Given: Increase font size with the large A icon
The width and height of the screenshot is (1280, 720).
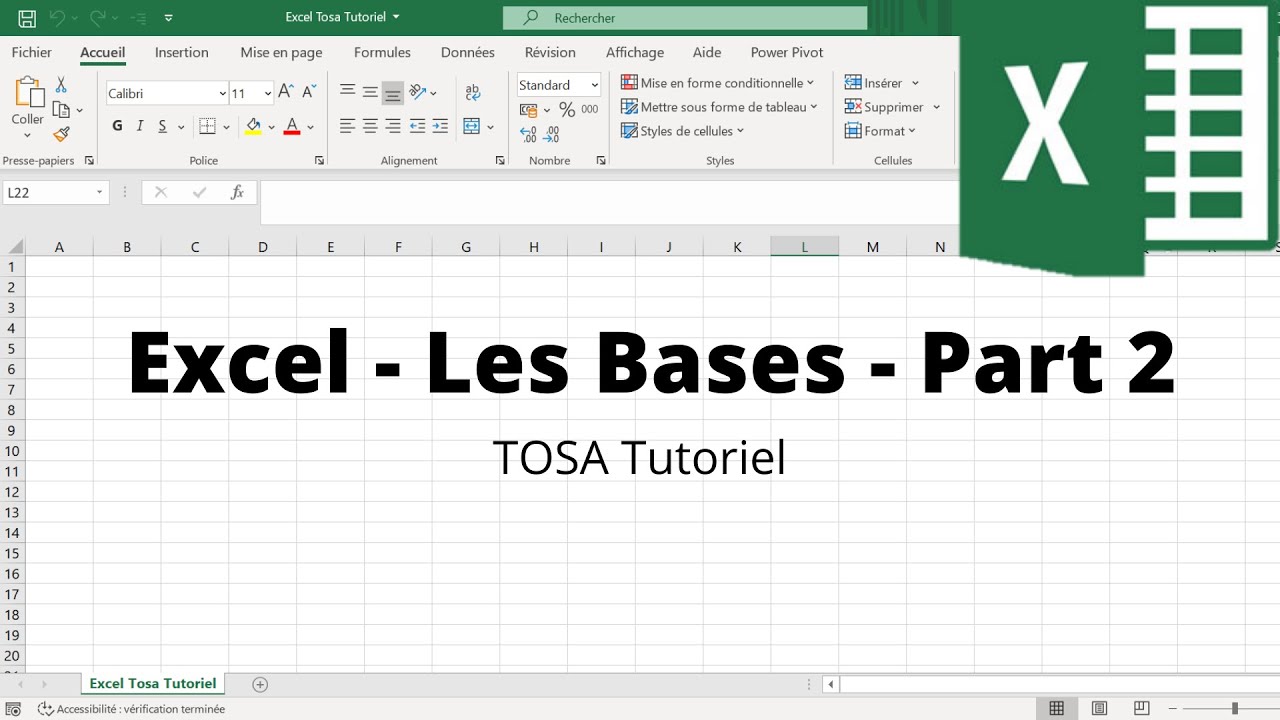Looking at the screenshot, I should (x=286, y=93).
